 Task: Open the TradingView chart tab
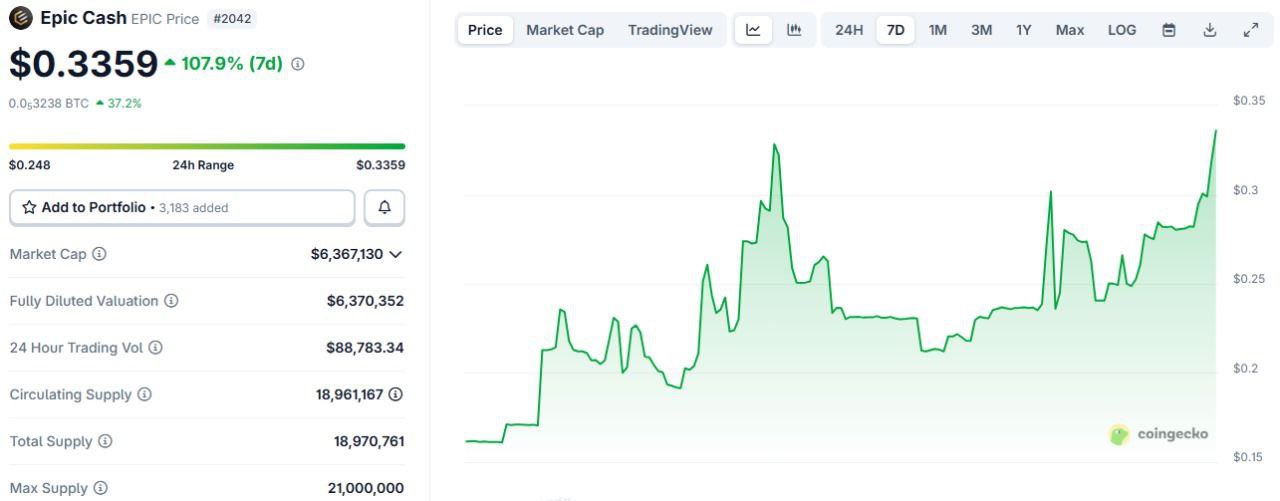click(670, 30)
